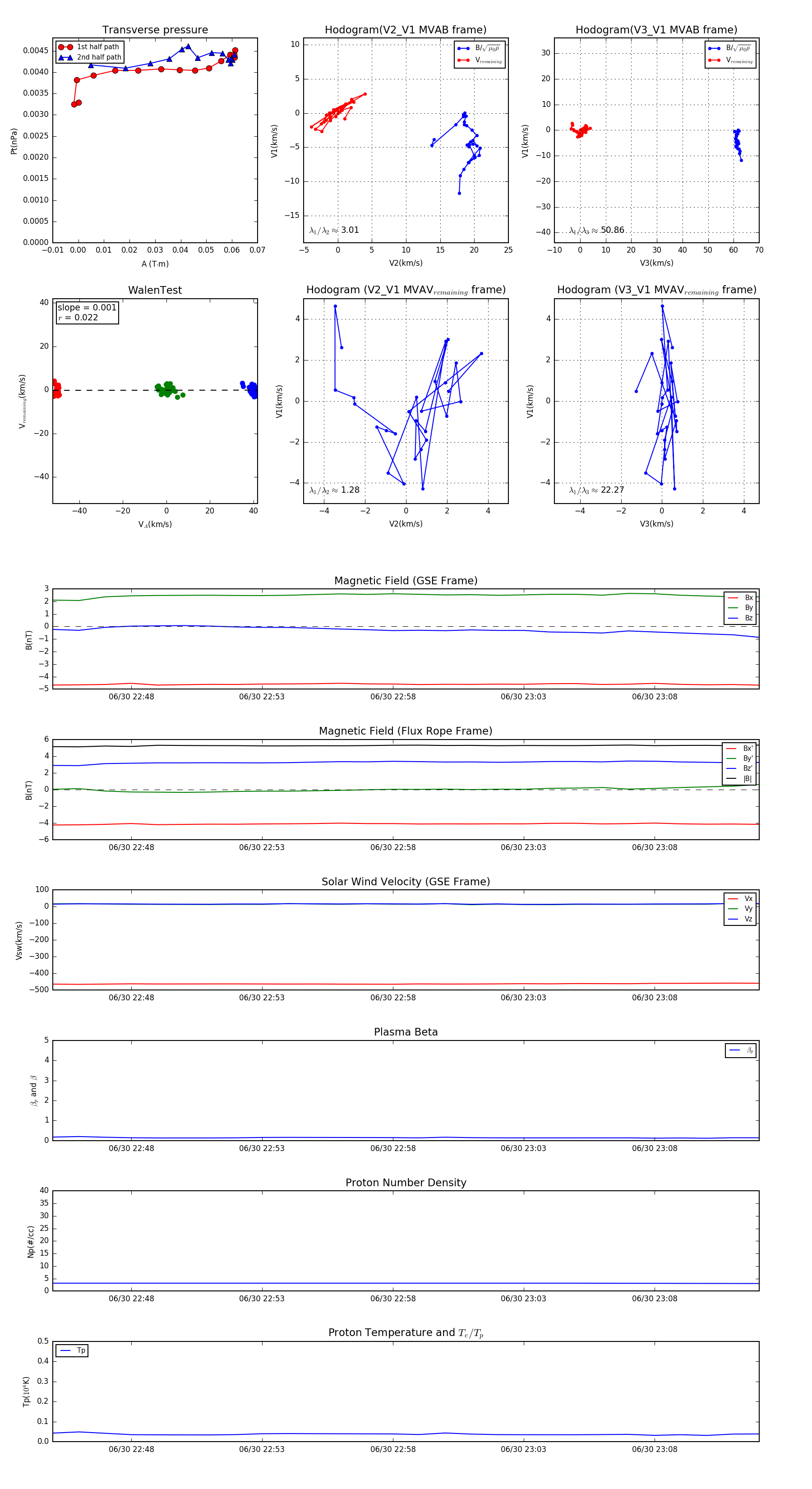Select the Bx' legend entry
This screenshot has height=1489, width=812.
(739, 748)
